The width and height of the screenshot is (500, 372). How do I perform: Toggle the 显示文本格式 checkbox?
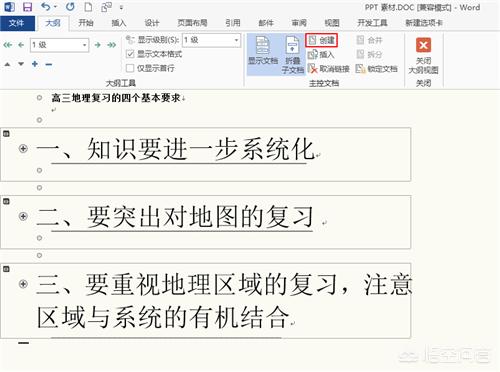pyautogui.click(x=130, y=54)
